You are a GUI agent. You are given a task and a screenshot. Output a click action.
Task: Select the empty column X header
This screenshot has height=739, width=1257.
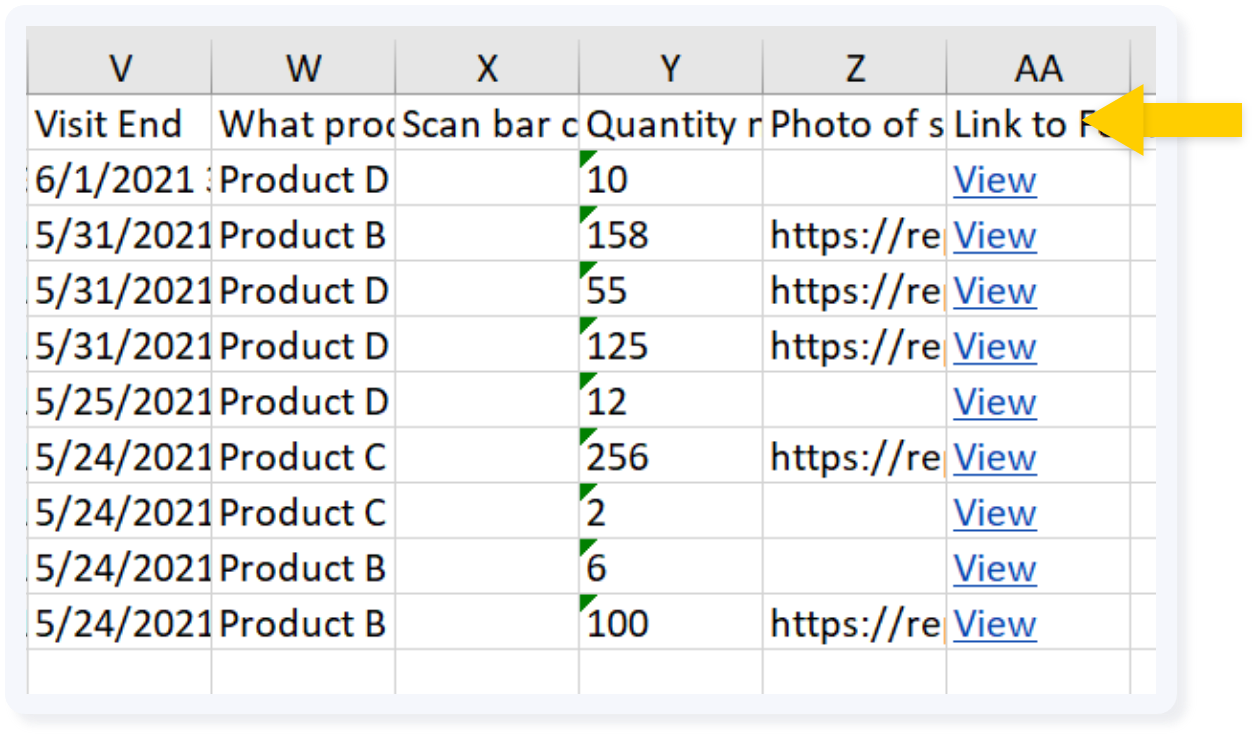click(486, 68)
